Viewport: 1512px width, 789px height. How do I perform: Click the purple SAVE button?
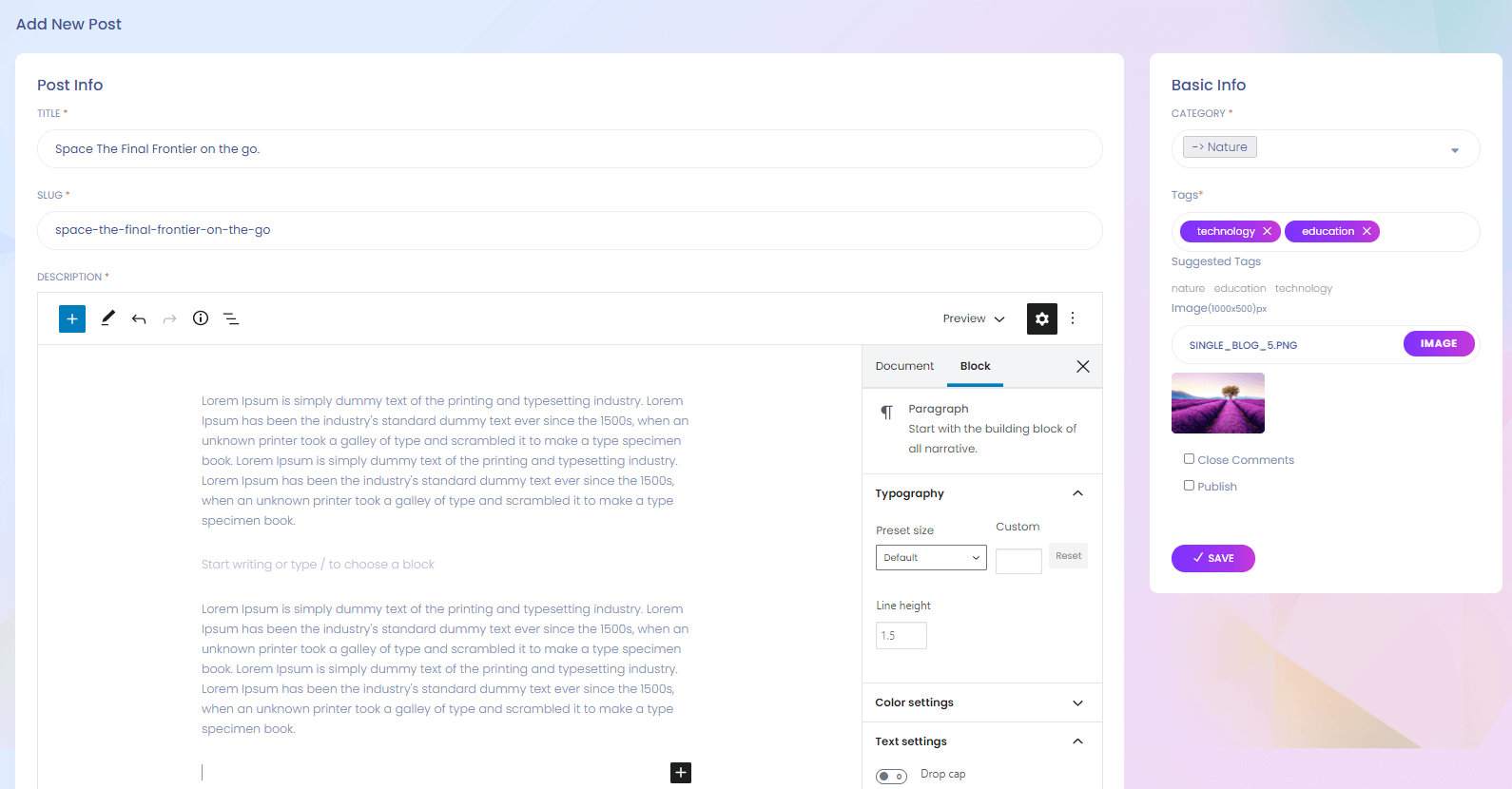pos(1212,558)
